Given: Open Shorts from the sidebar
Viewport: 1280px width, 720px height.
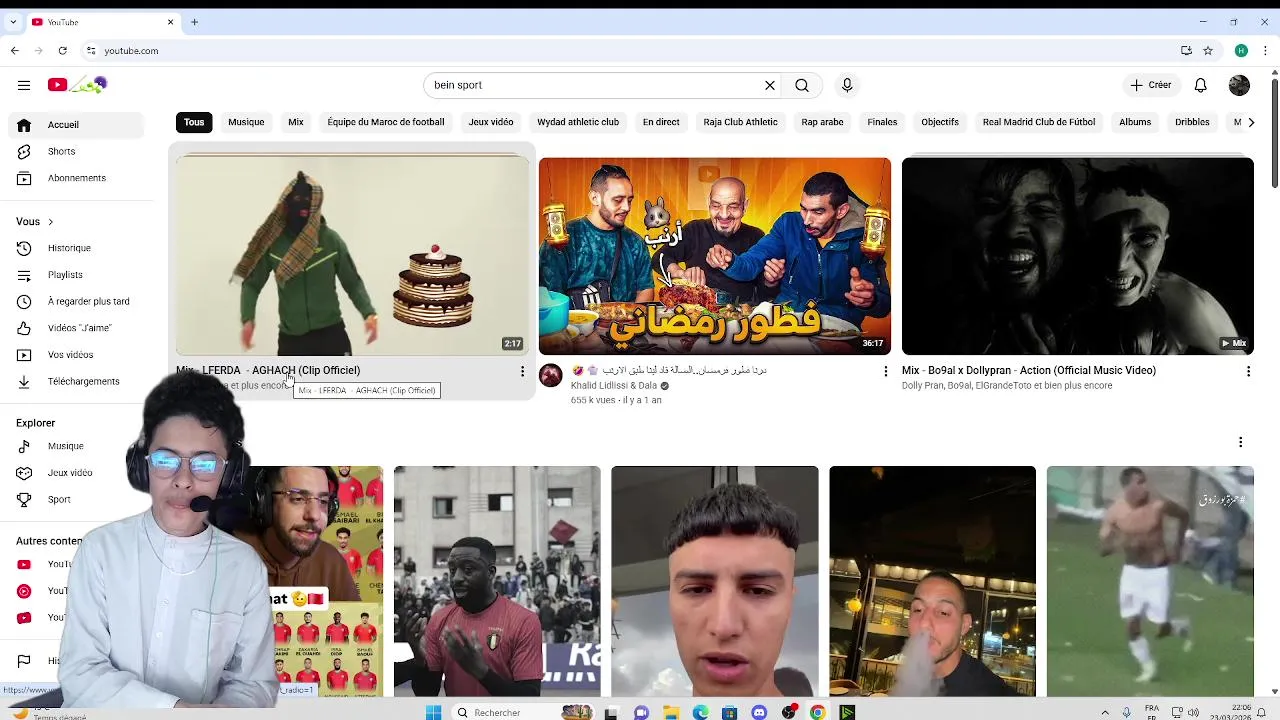Looking at the screenshot, I should click(77, 152).
